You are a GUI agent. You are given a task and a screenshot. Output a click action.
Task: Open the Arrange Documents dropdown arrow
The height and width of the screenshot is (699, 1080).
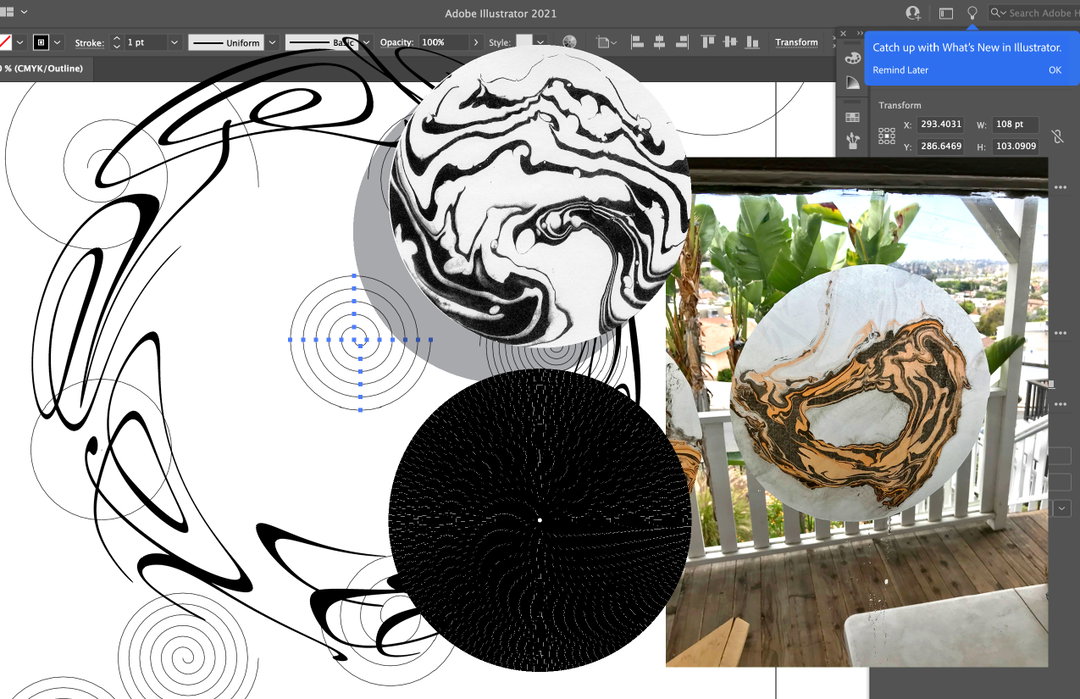tap(25, 12)
